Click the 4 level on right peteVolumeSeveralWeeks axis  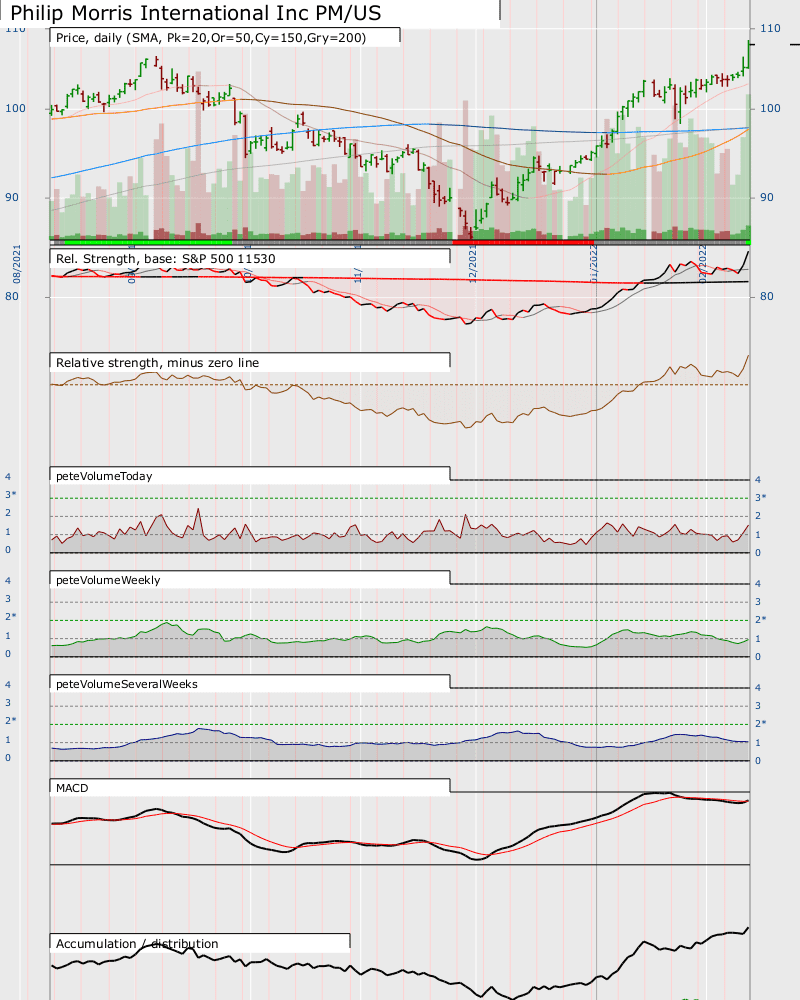(758, 688)
